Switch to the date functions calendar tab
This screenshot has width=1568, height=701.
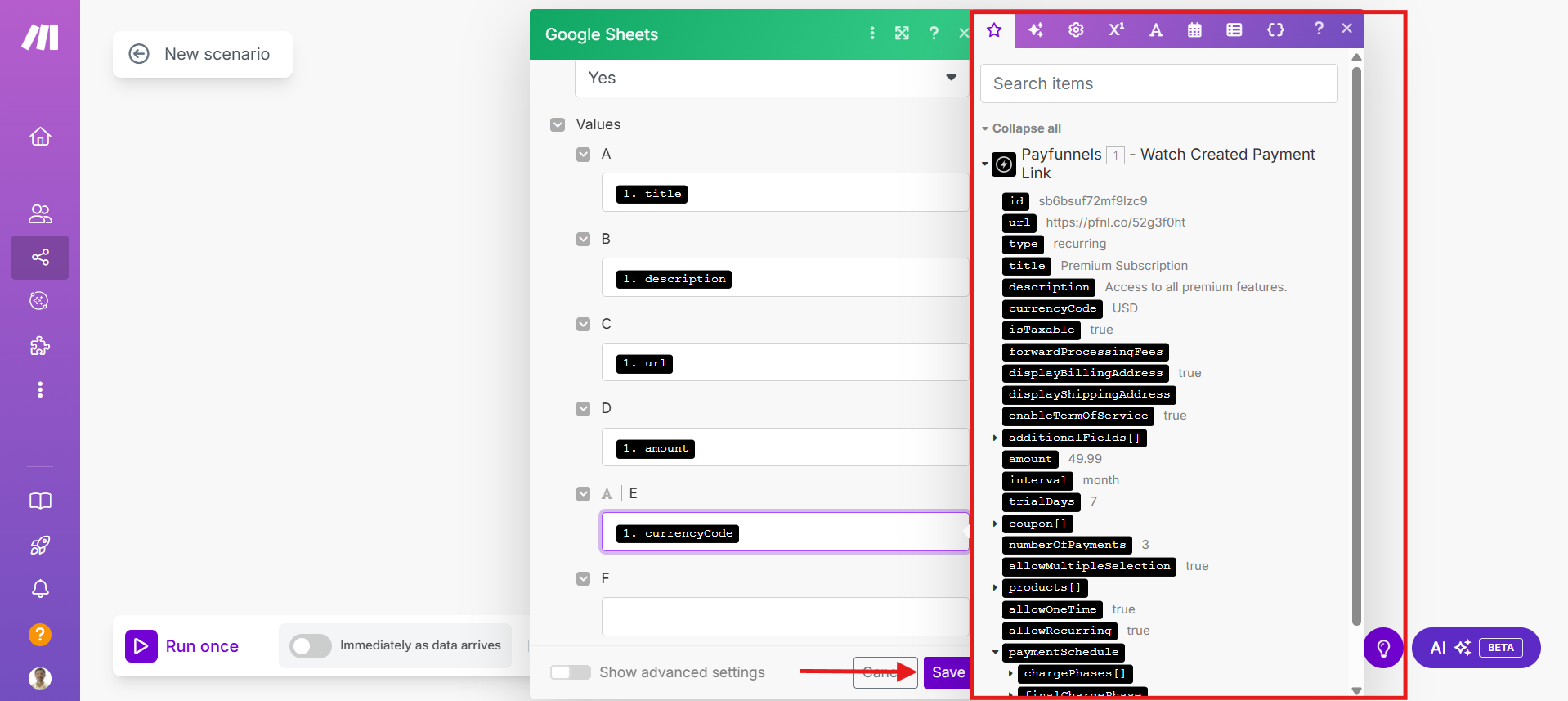pyautogui.click(x=1194, y=30)
